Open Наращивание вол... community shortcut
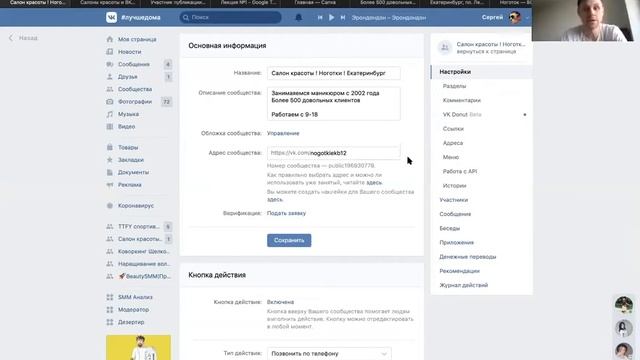Screen dimensions: 640x360 (138, 264)
